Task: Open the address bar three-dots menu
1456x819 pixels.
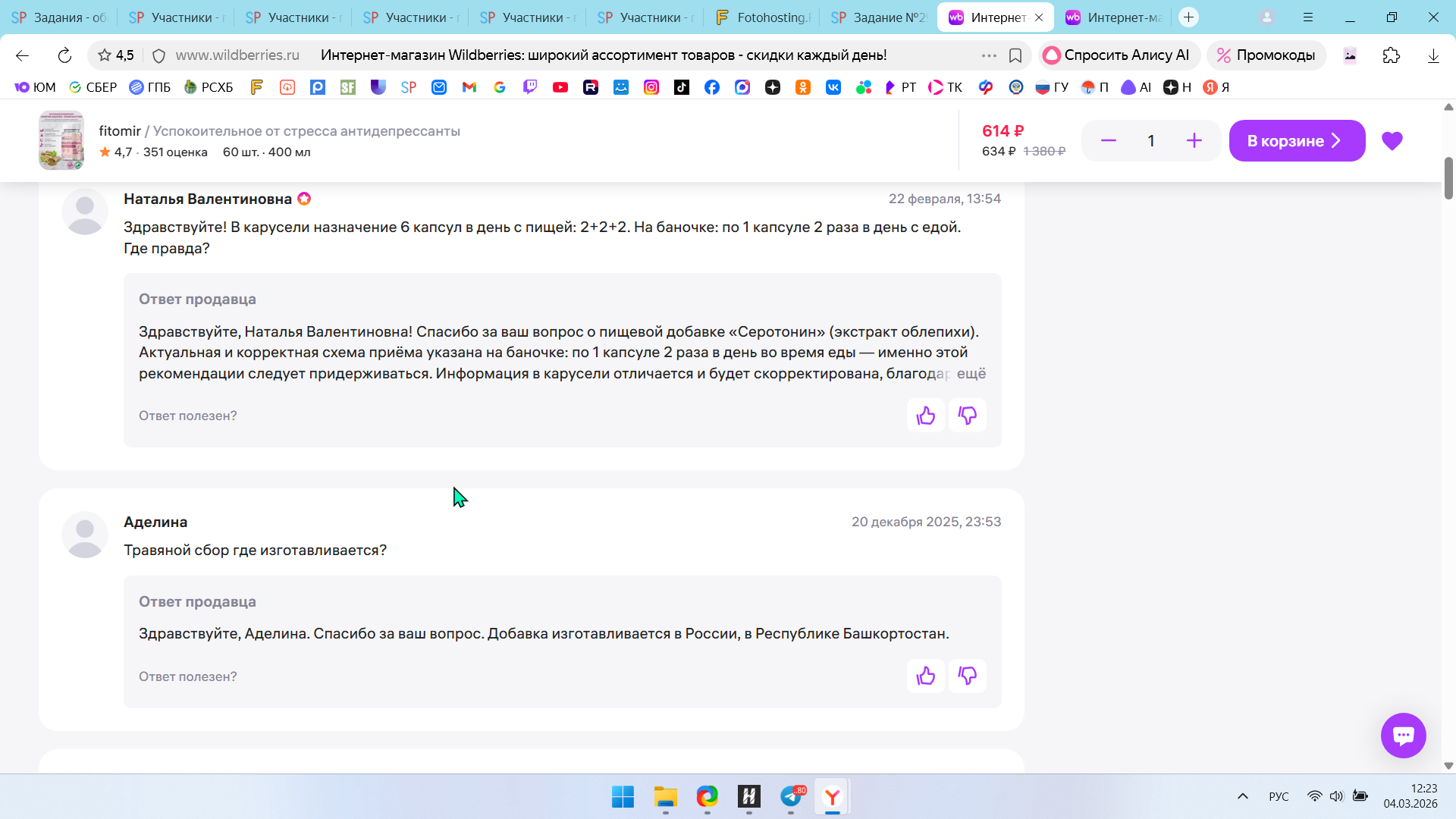Action: (988, 55)
